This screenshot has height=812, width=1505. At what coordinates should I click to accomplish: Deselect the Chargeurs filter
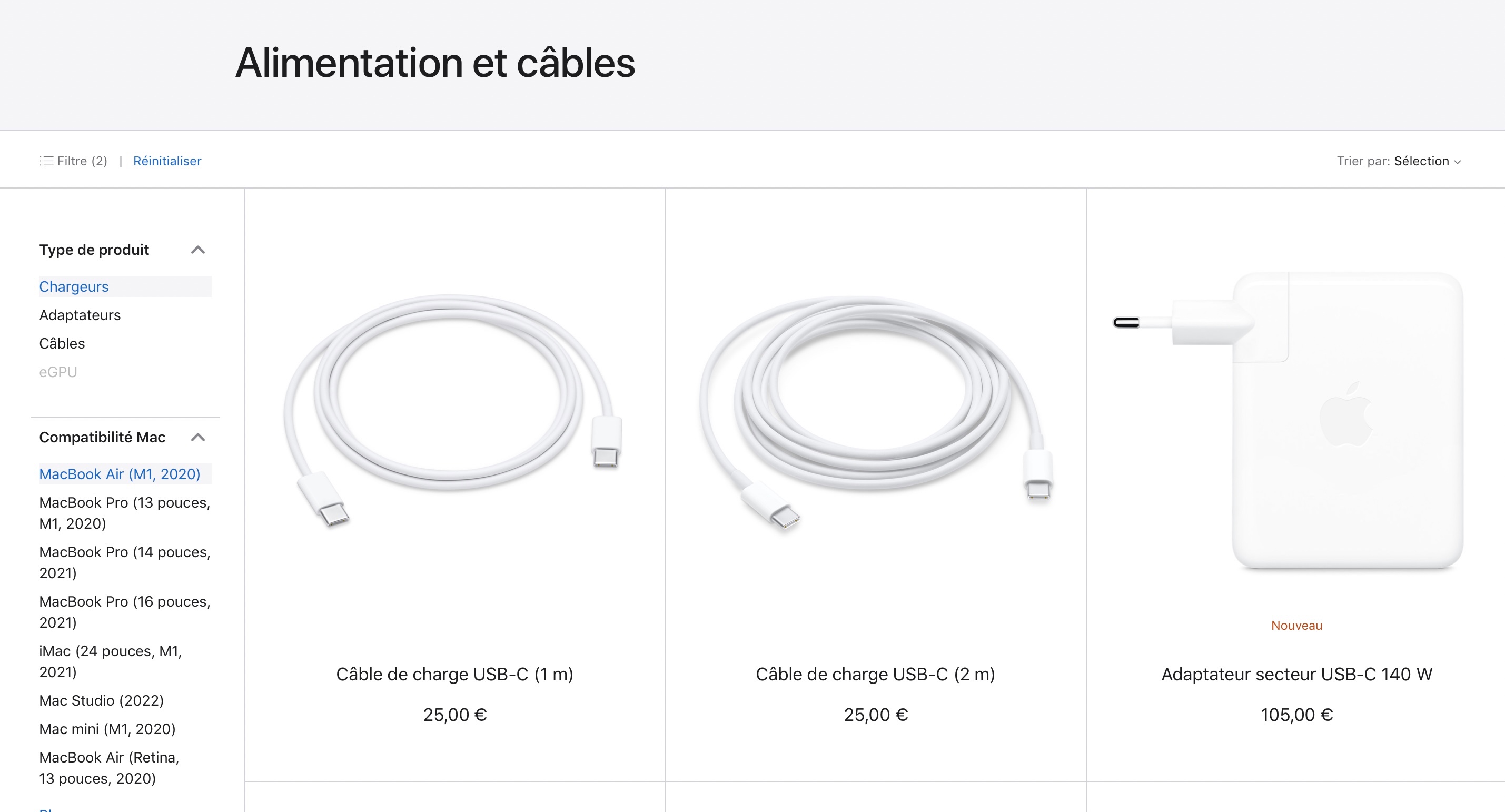[x=74, y=287]
